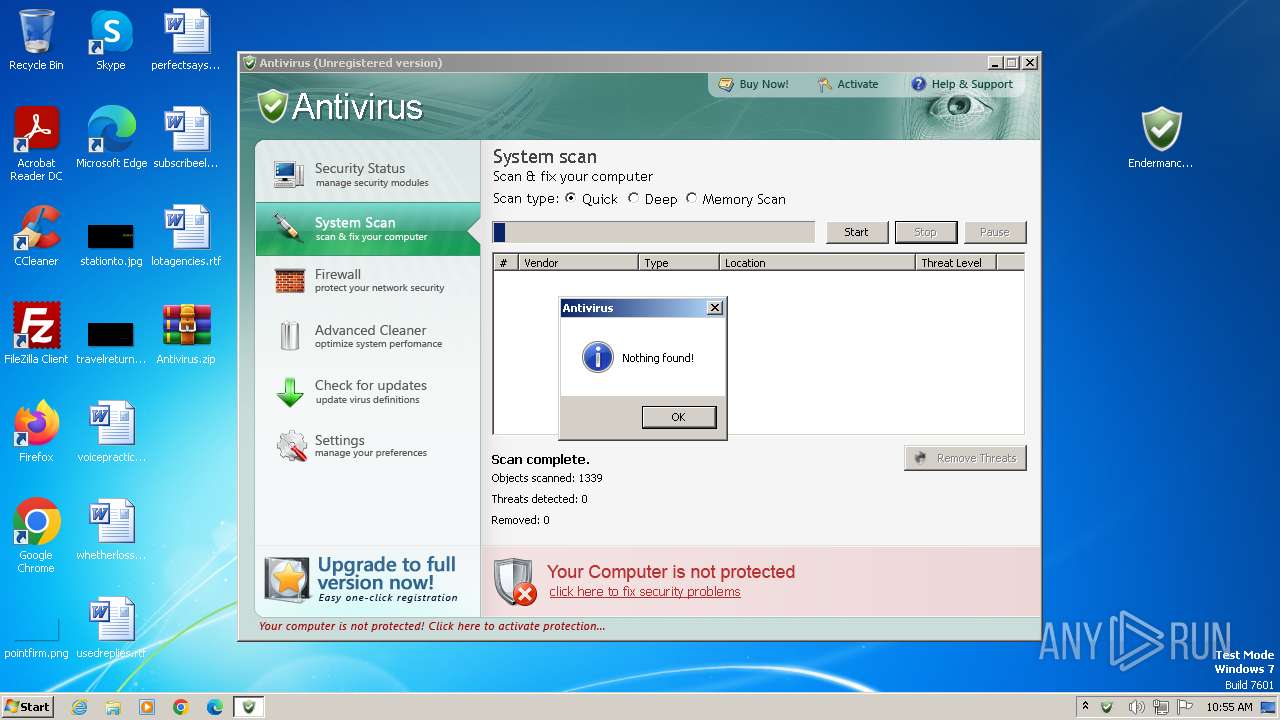Image resolution: width=1280 pixels, height=720 pixels.
Task: Close the Nothing found dialog
Action: [x=714, y=308]
